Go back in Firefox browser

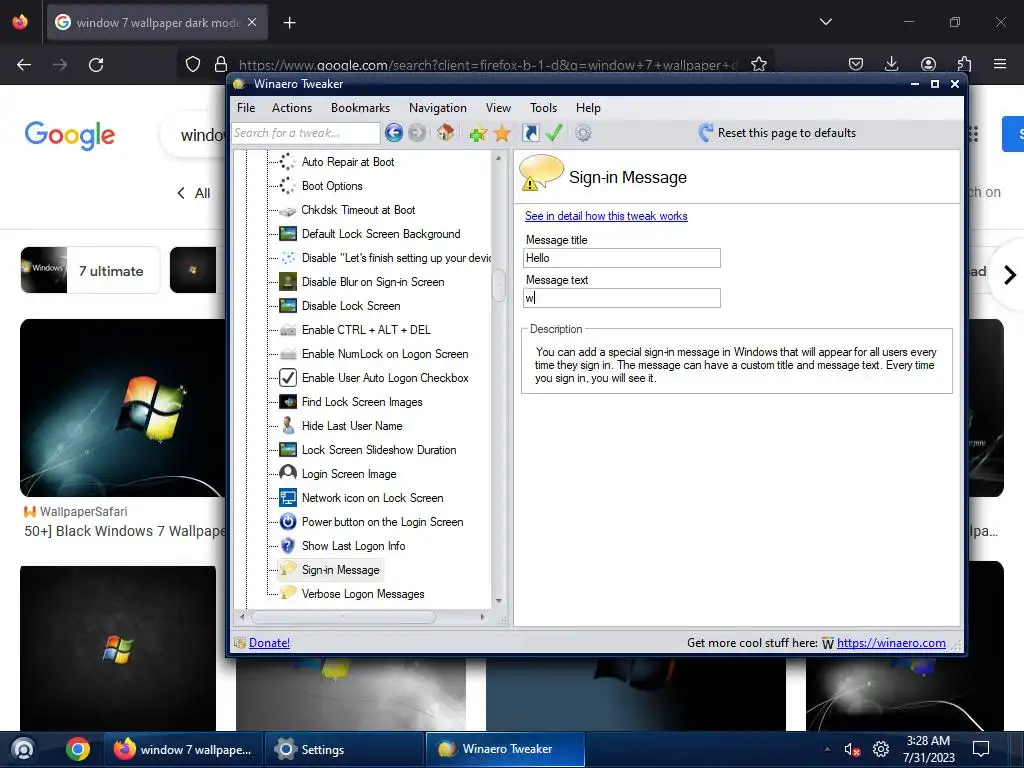(24, 65)
